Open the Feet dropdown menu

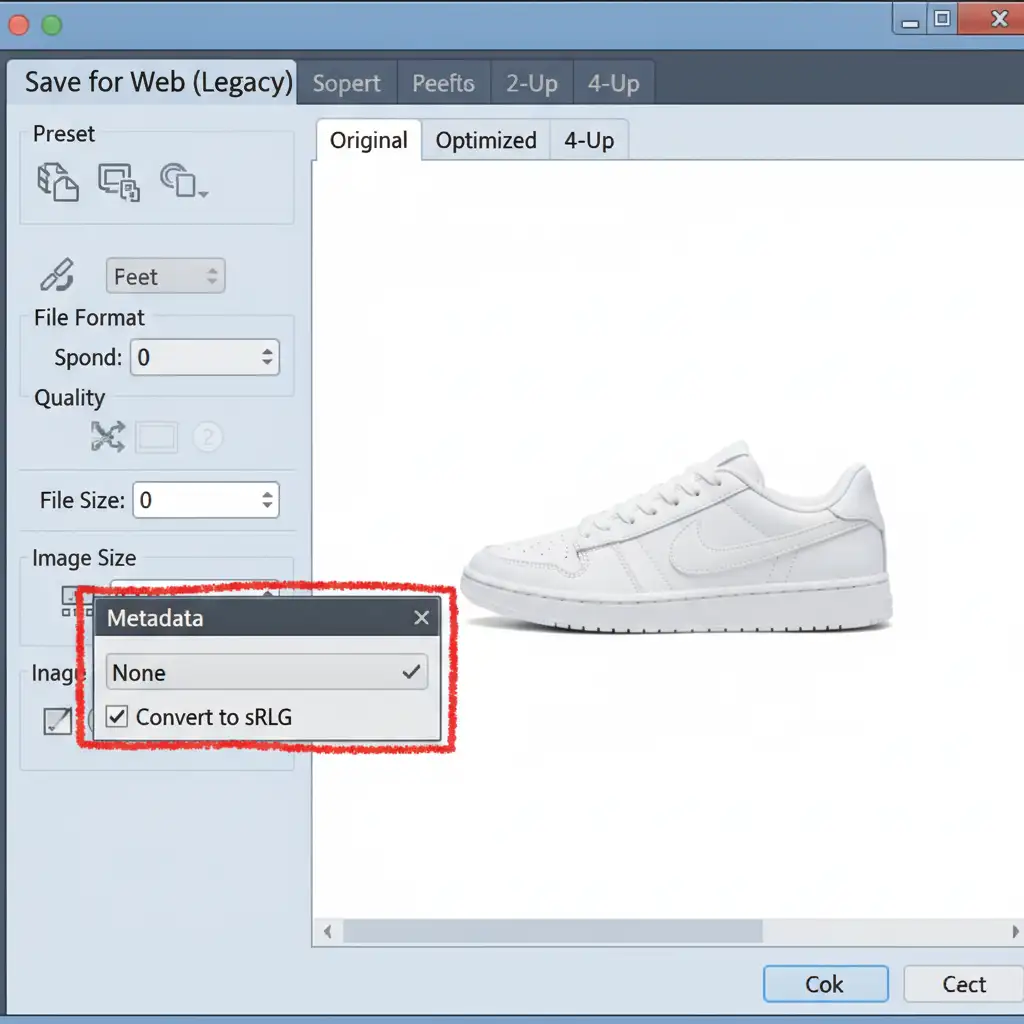pos(165,276)
